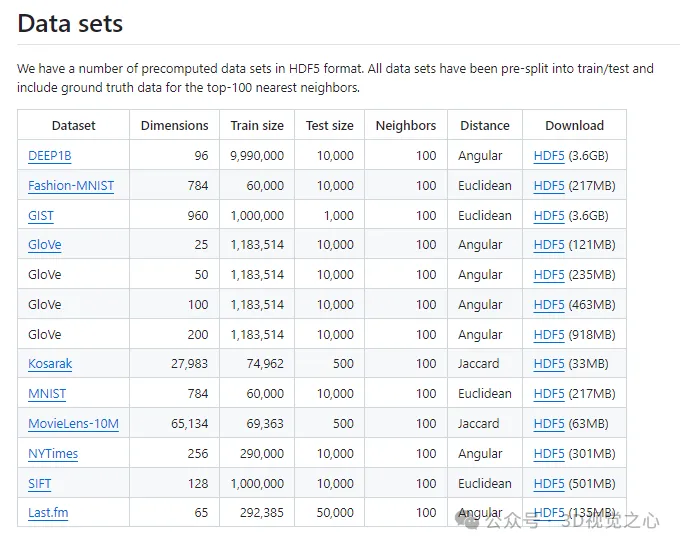This screenshot has height=547, width=681.
Task: Download the NYTimes 301MB HDF5 file
Action: [x=549, y=454]
